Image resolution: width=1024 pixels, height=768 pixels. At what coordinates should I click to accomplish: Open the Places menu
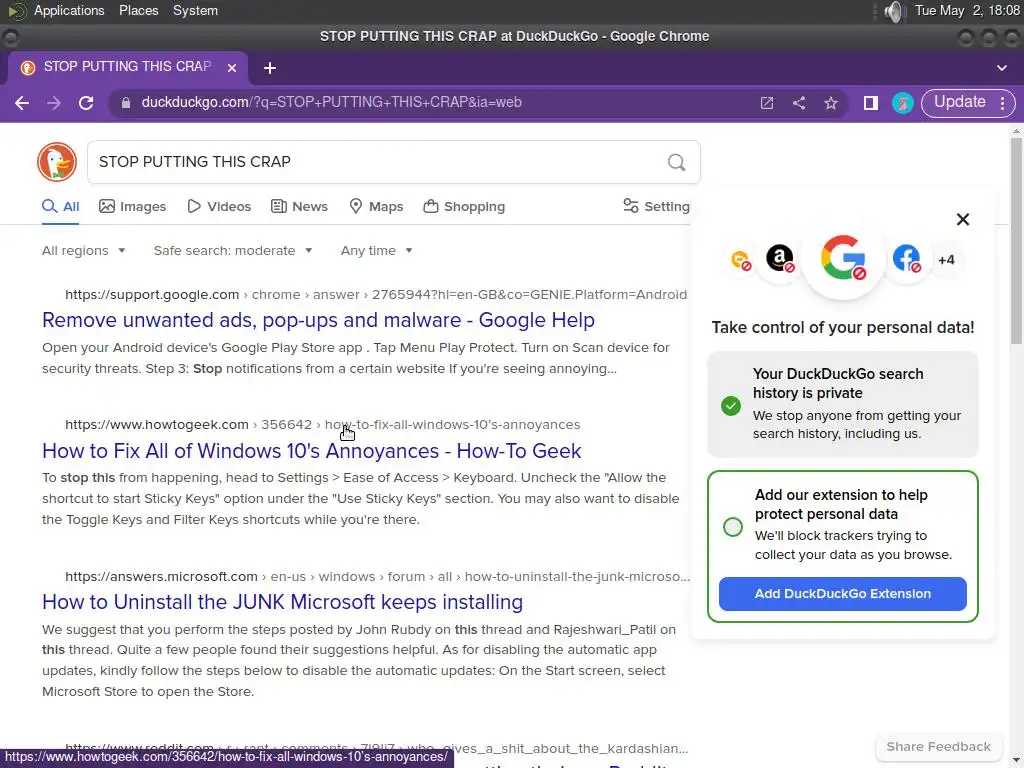click(138, 11)
